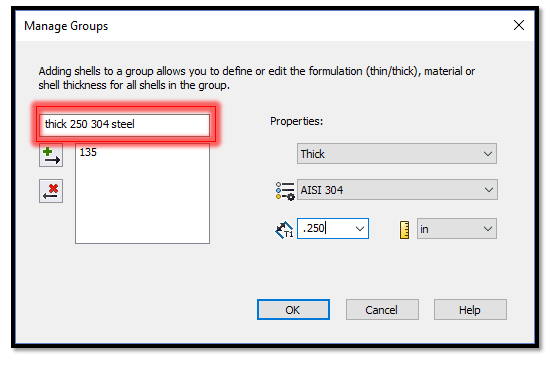Select shell 135 in the group list
The width and height of the screenshot is (551, 365).
(88, 152)
